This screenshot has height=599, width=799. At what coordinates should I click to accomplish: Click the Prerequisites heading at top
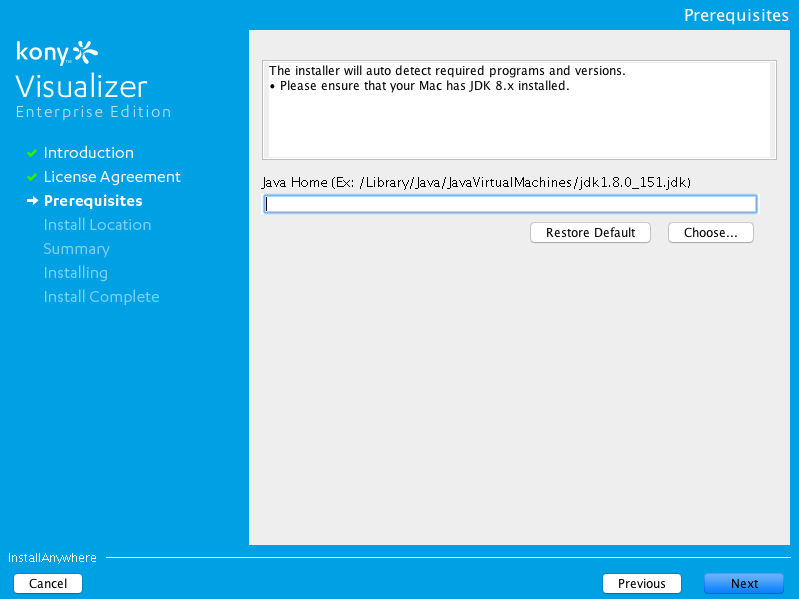point(736,15)
